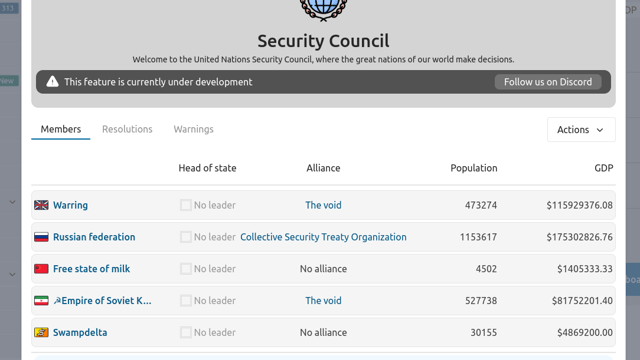Click the leader placeholder box in Free state of milk row
This screenshot has height=360, width=640.
coord(186,269)
